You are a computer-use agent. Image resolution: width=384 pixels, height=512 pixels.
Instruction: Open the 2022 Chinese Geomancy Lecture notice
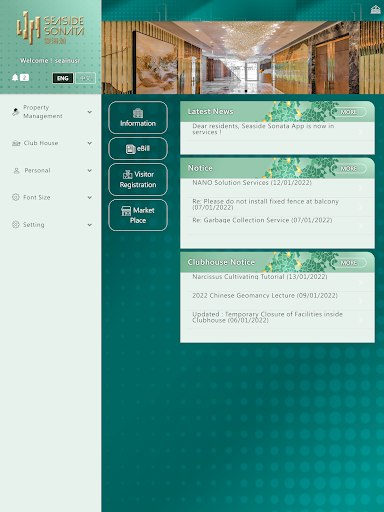click(277, 301)
